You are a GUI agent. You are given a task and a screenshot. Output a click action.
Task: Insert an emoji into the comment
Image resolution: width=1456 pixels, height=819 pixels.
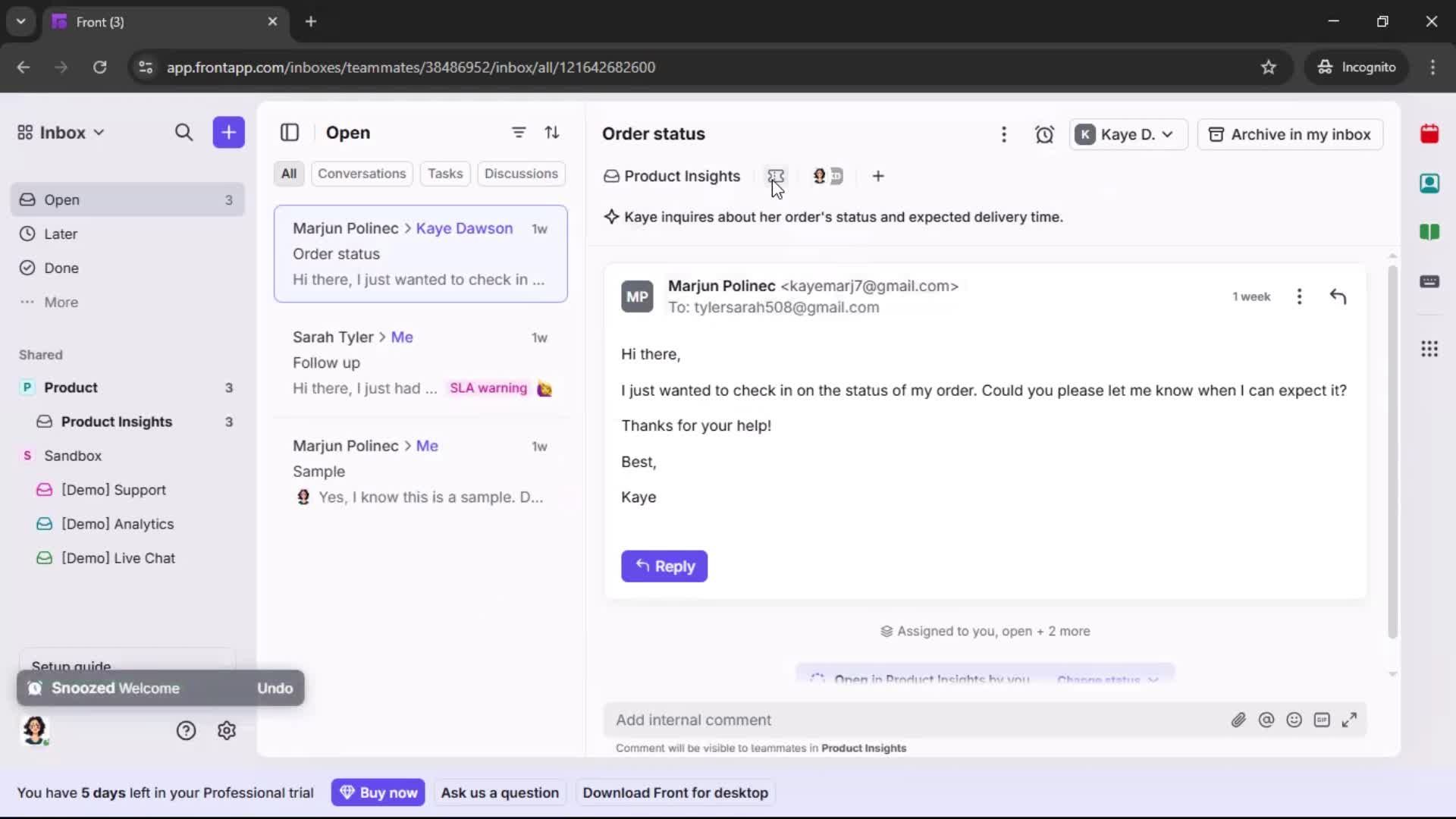pos(1294,720)
